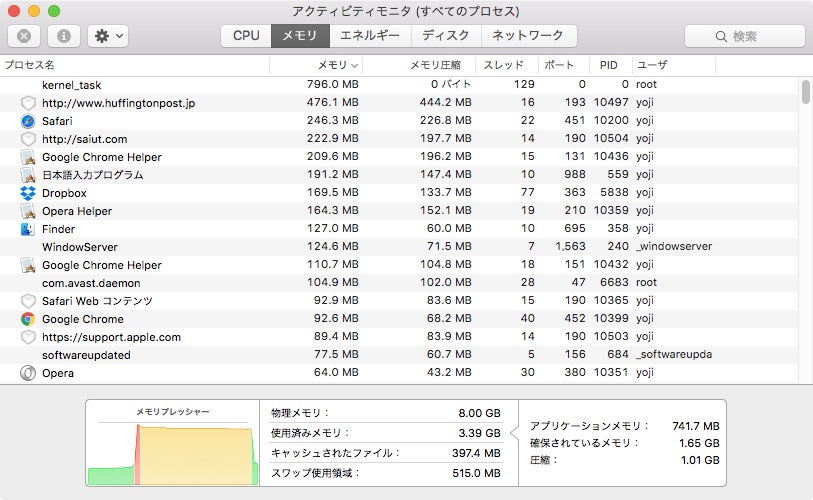Click the スワップ使用領域 515.0 MB value
Screen dimensions: 813x500
476,473
